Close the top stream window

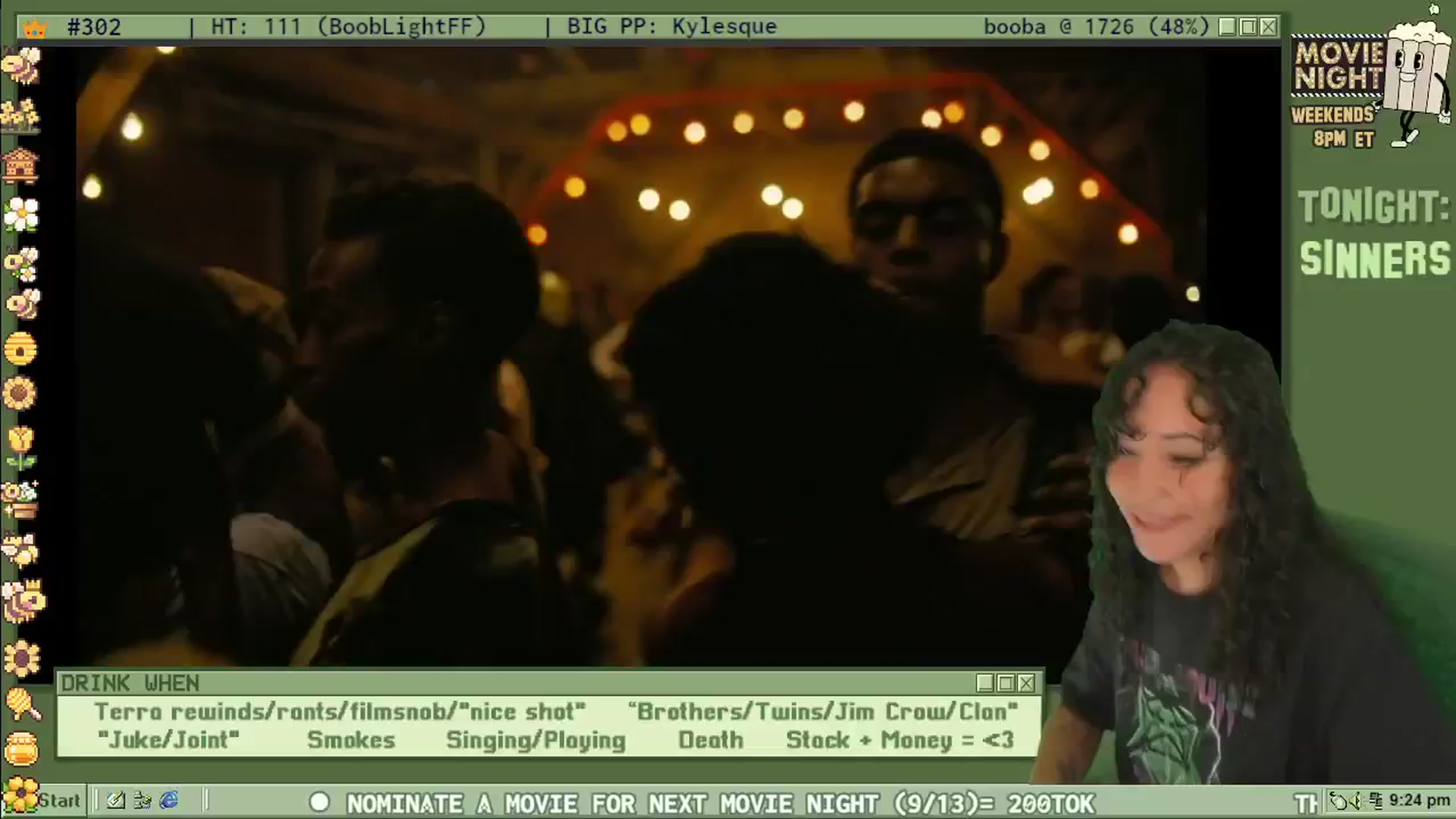(1268, 27)
